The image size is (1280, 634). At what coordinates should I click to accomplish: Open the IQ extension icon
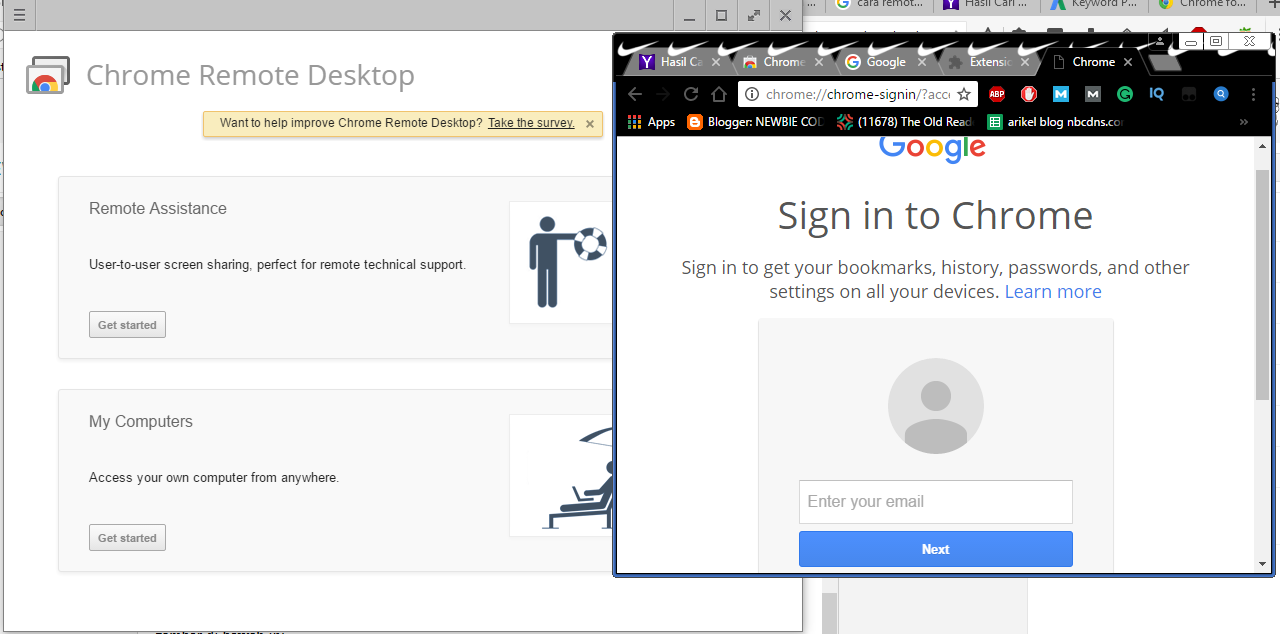pos(1157,94)
